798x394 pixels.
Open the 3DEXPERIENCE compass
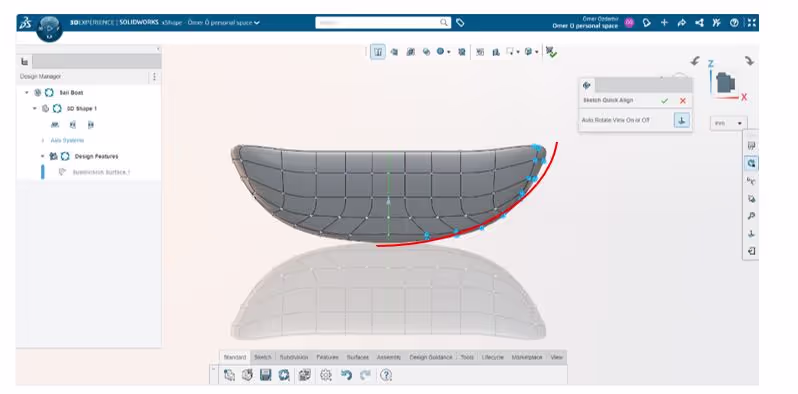coord(49,29)
